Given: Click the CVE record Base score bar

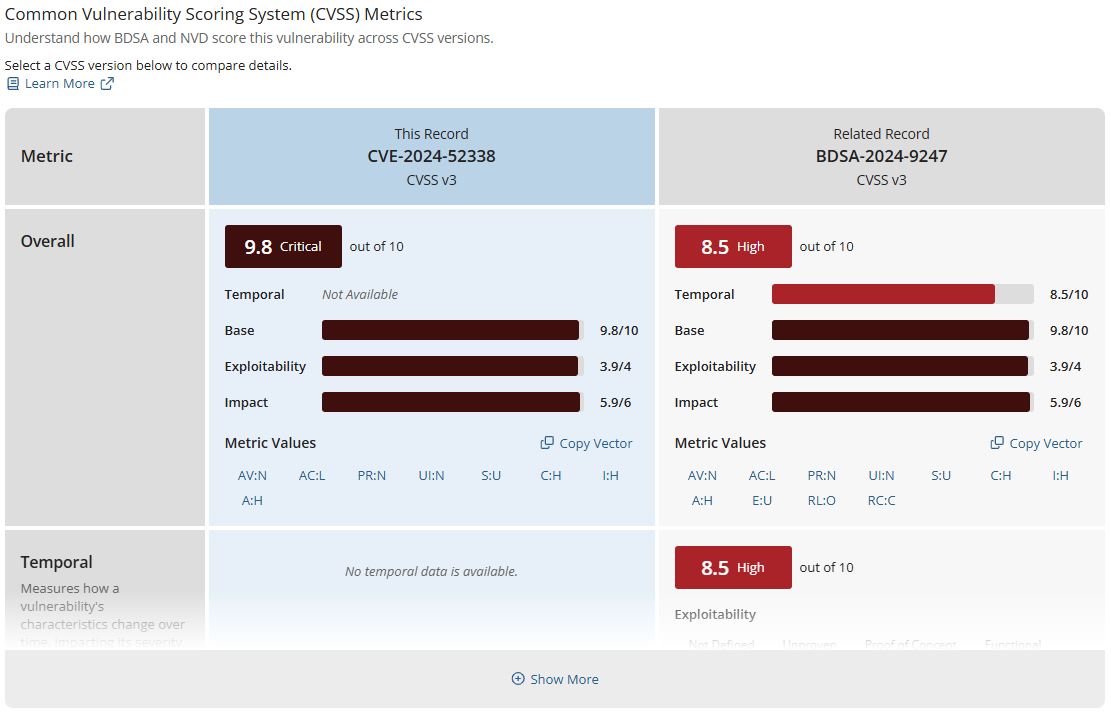Looking at the screenshot, I should coord(453,330).
